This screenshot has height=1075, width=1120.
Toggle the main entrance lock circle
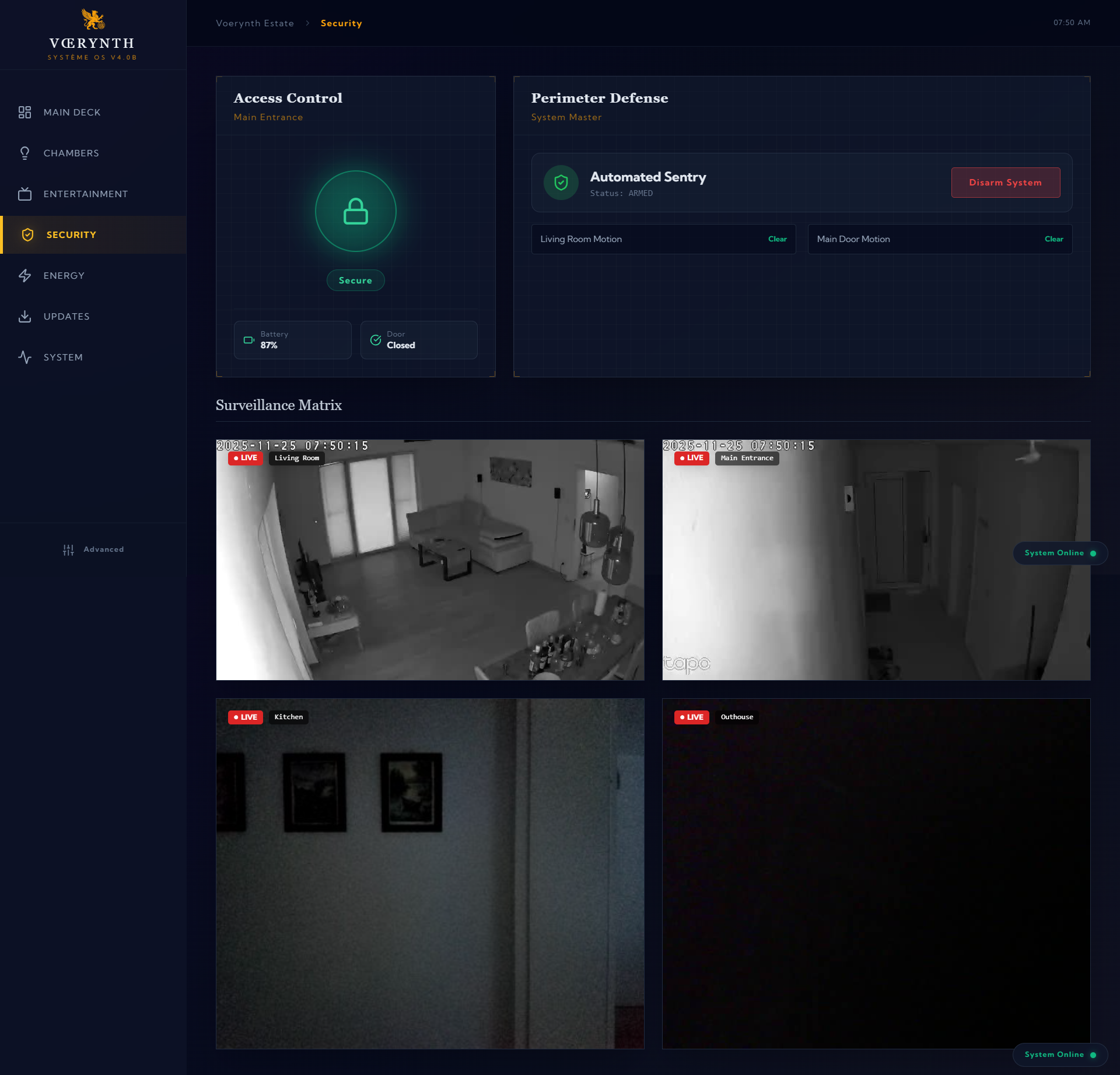coord(355,211)
